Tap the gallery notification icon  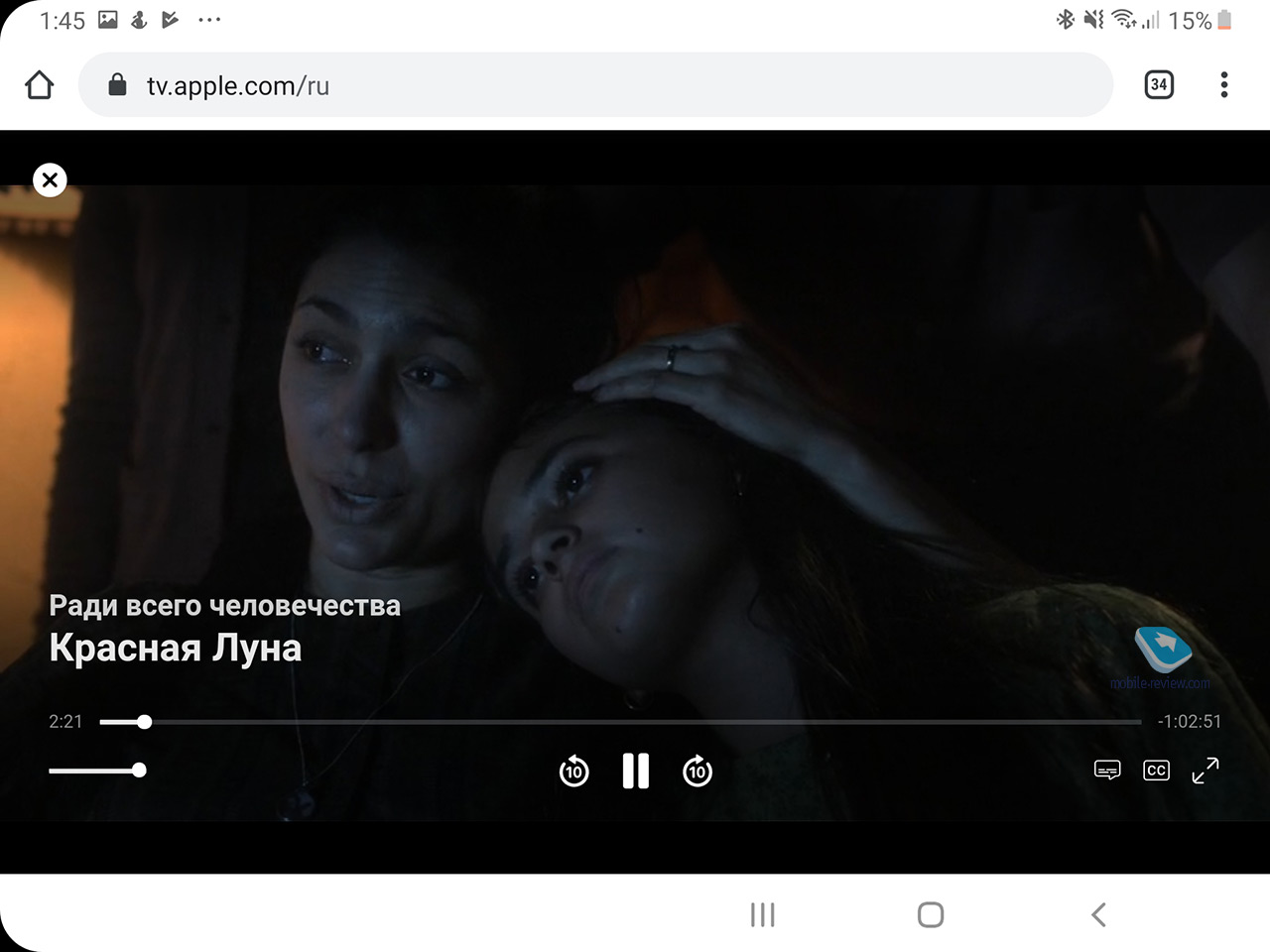click(108, 20)
